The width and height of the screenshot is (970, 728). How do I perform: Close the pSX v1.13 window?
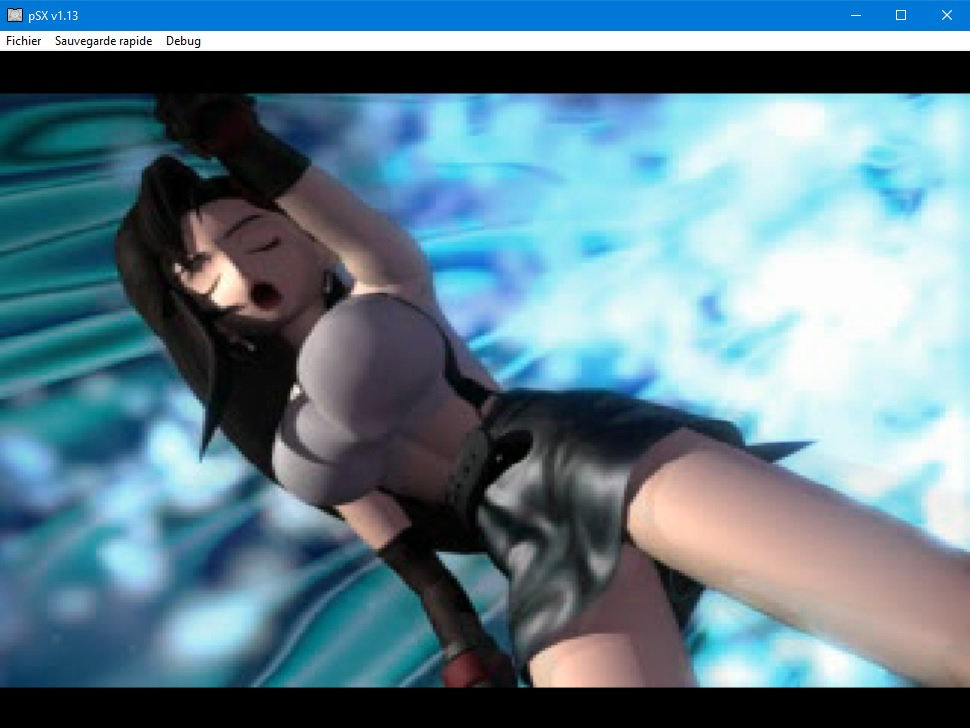[947, 15]
